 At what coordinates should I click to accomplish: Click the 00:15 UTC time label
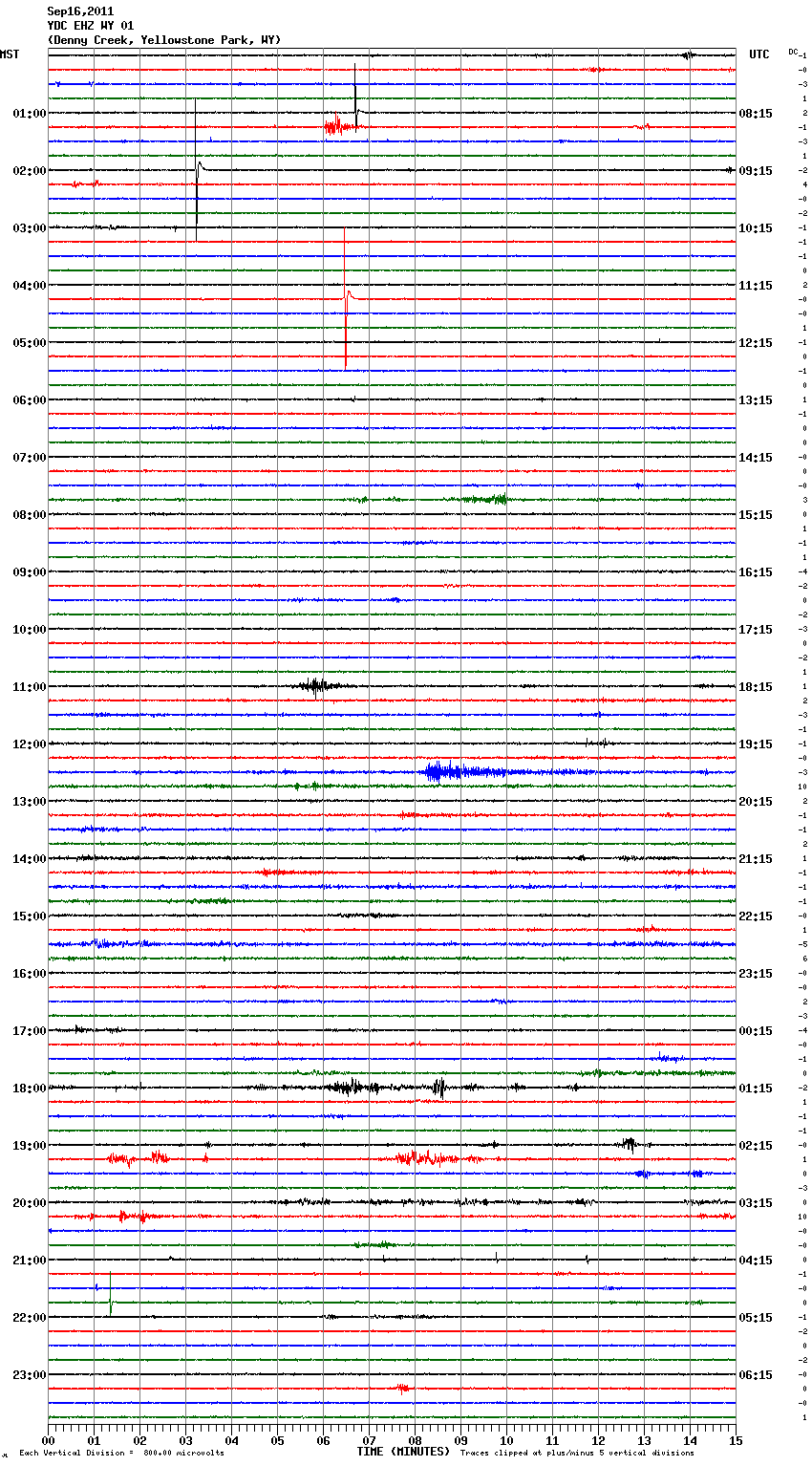(756, 1031)
